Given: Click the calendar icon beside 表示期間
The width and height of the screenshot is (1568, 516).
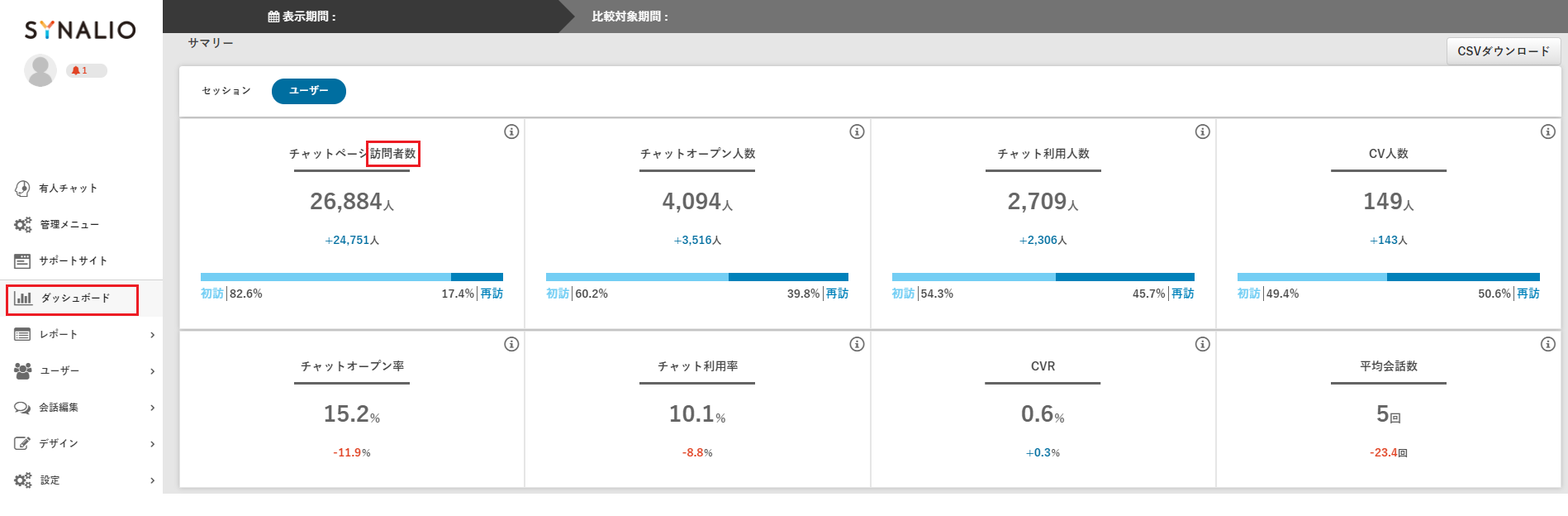Looking at the screenshot, I should click(x=273, y=17).
